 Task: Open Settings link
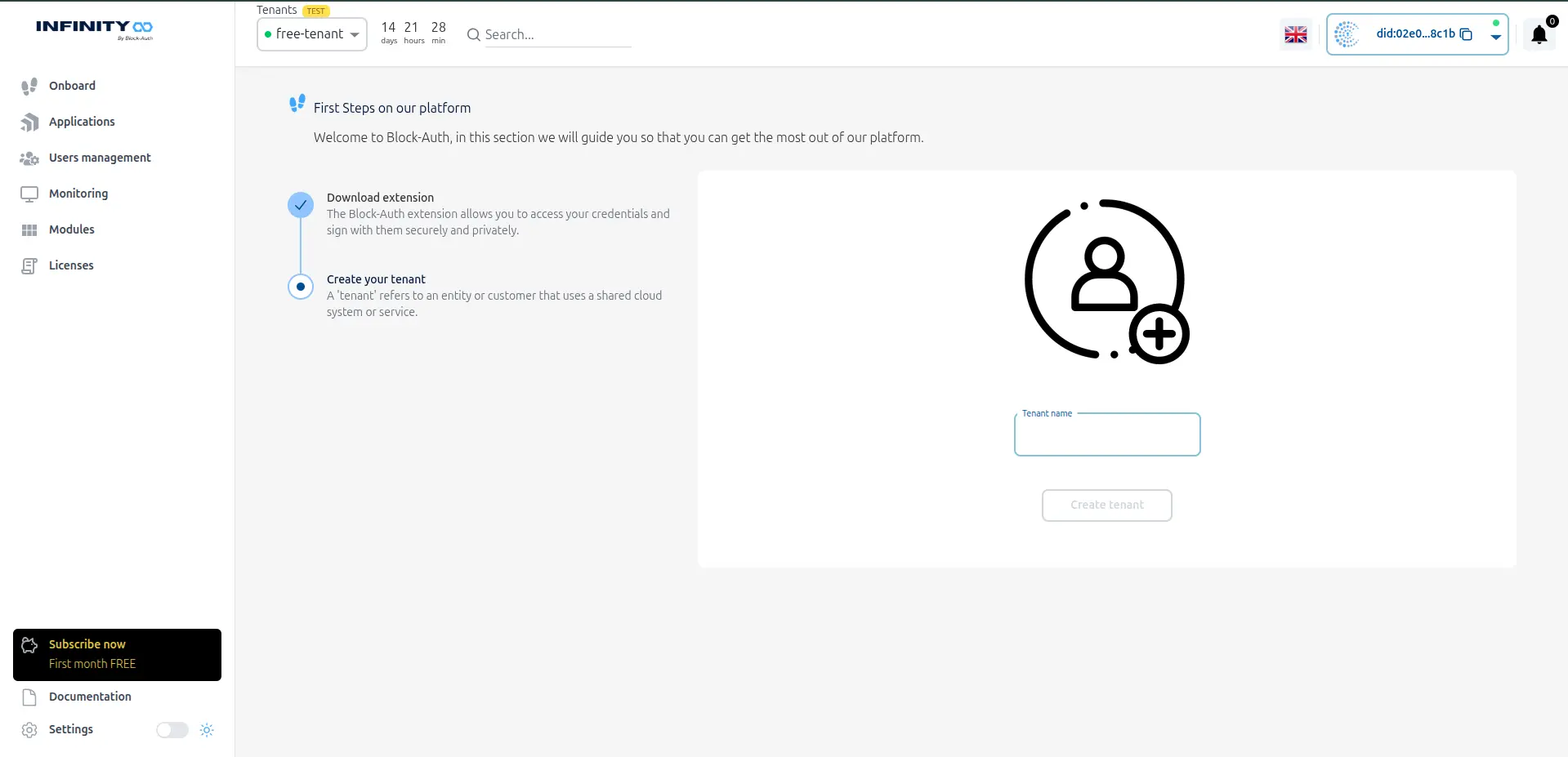(x=71, y=729)
